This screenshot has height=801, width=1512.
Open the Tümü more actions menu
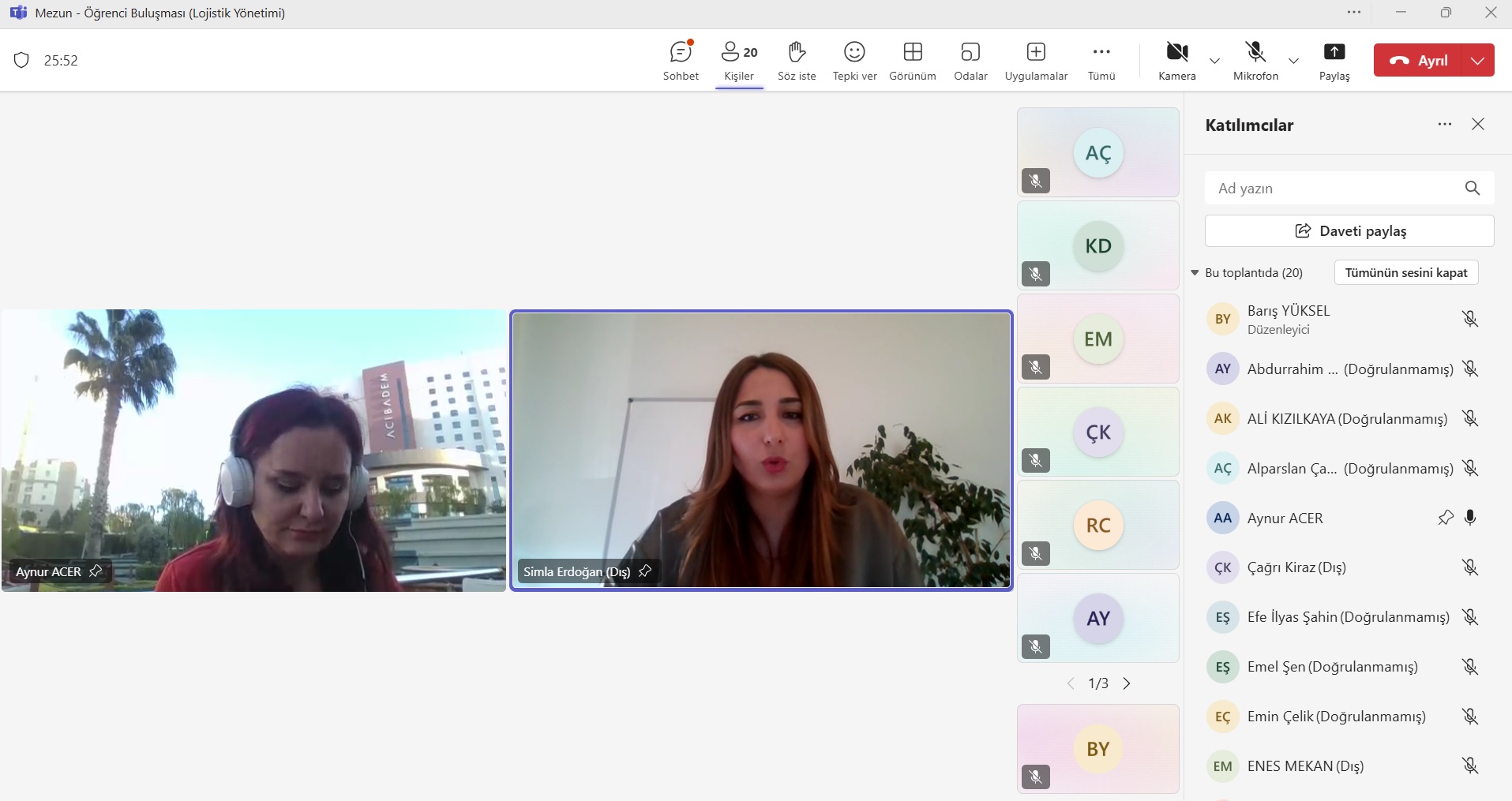click(1101, 61)
